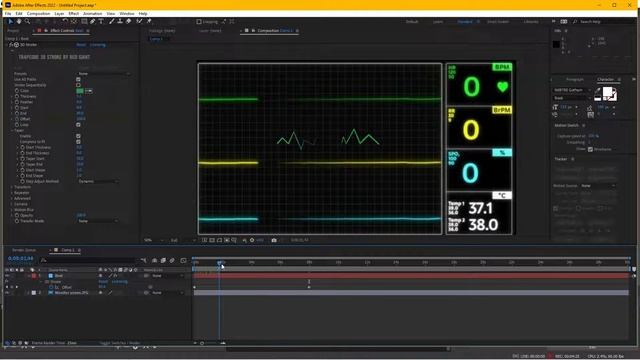This screenshot has height=360, width=640.
Task: Select the Libraries workspace
Action: click(531, 22)
